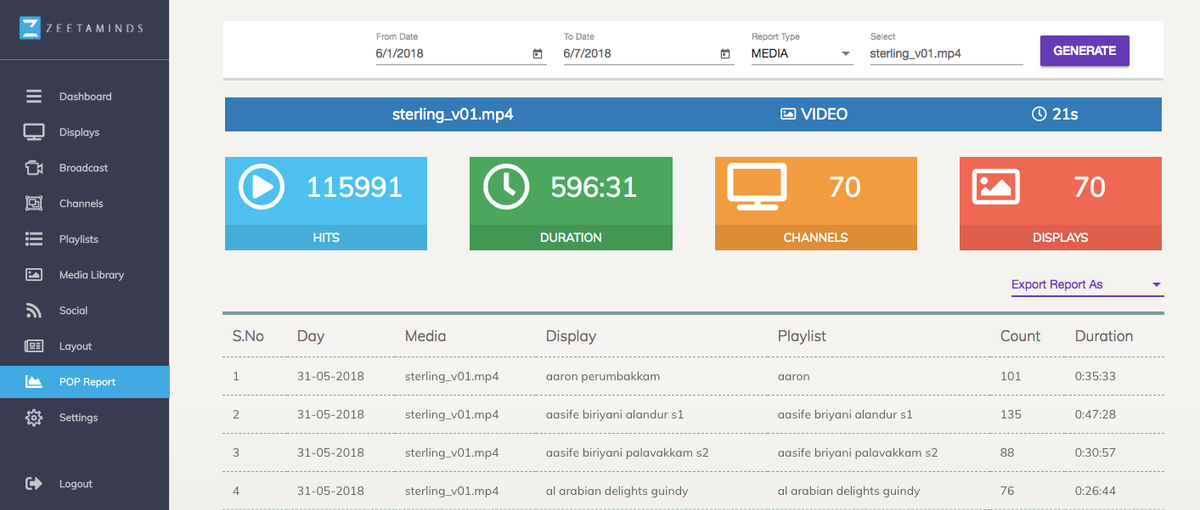Click display cell 'aasife biriyani alandur s1'

pyautogui.click(x=615, y=414)
